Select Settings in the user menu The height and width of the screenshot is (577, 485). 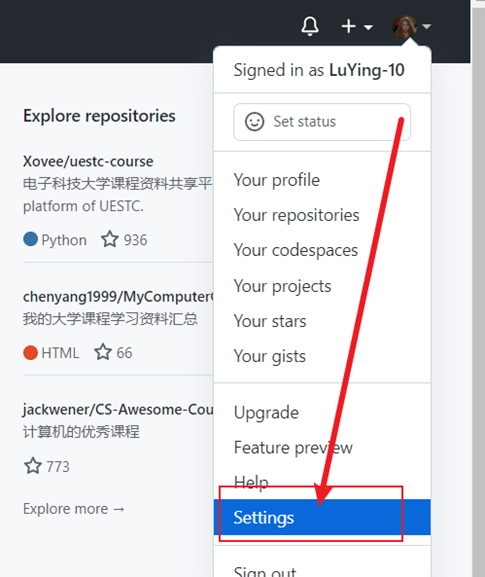(x=322, y=517)
